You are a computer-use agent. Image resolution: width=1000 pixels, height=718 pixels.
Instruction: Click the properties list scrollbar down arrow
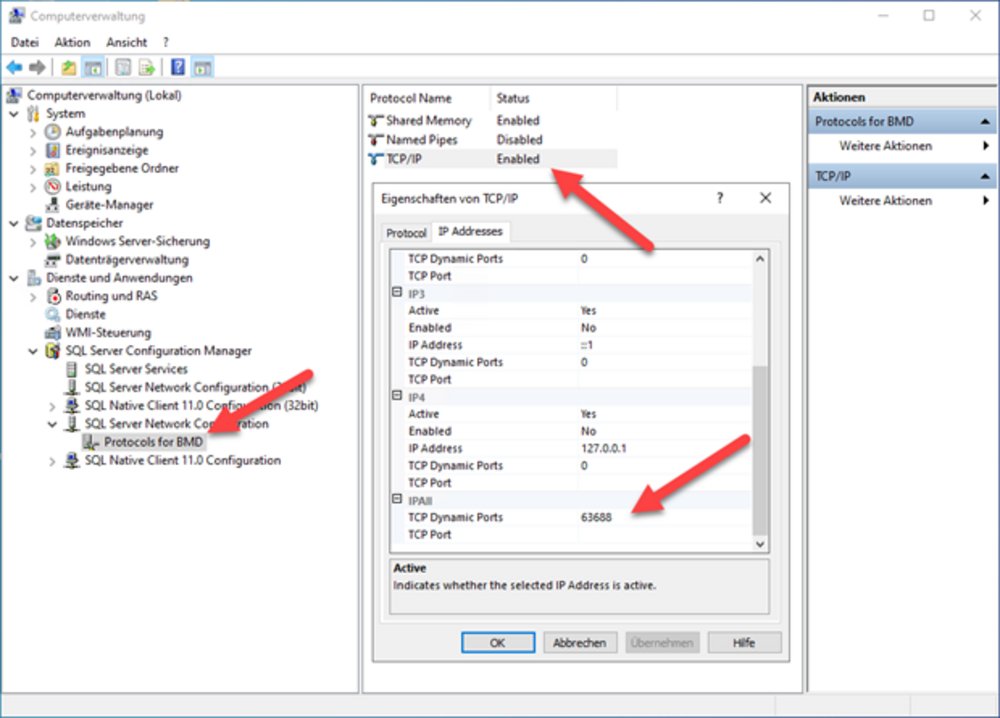pyautogui.click(x=760, y=544)
